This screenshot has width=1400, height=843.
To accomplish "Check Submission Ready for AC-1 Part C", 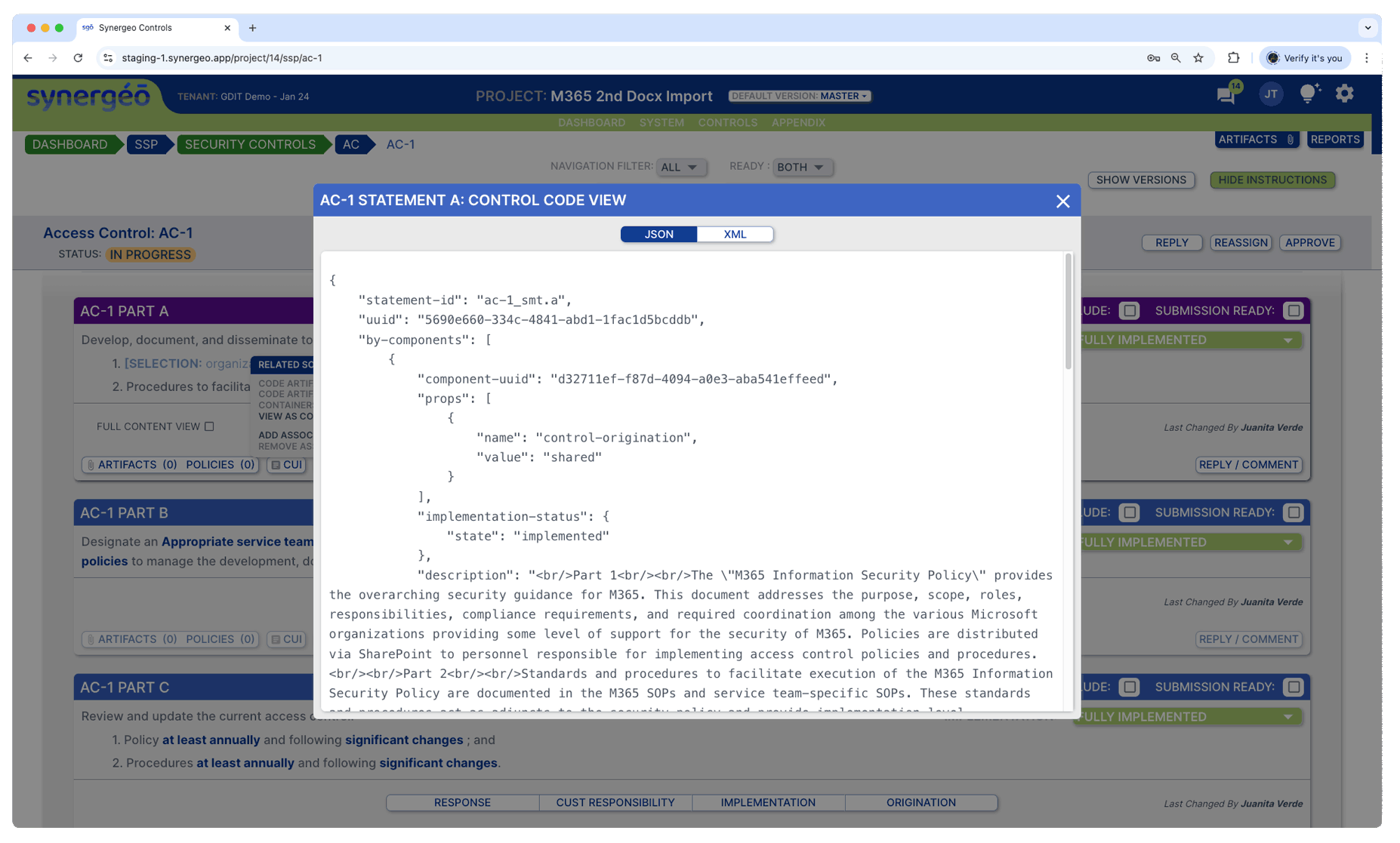I will coord(1294,687).
